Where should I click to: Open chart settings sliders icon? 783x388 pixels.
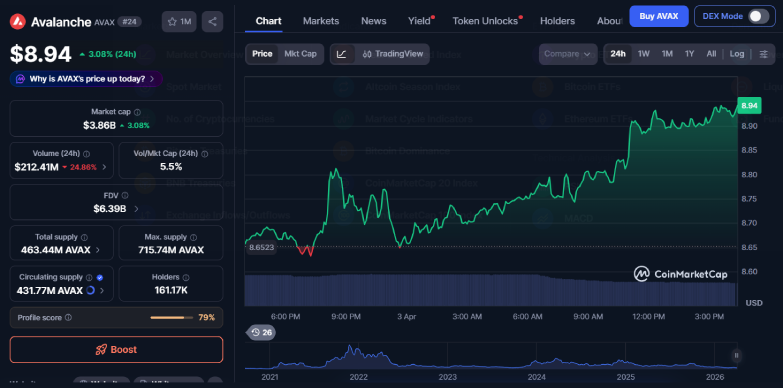764,54
